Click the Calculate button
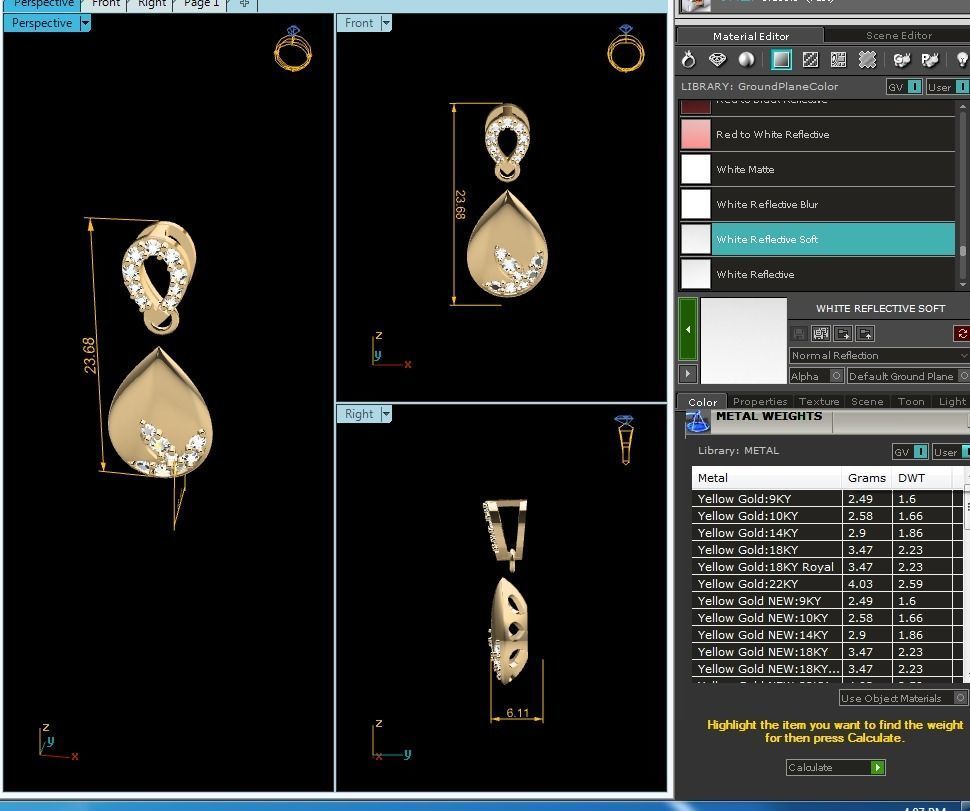The width and height of the screenshot is (970, 811). click(836, 768)
